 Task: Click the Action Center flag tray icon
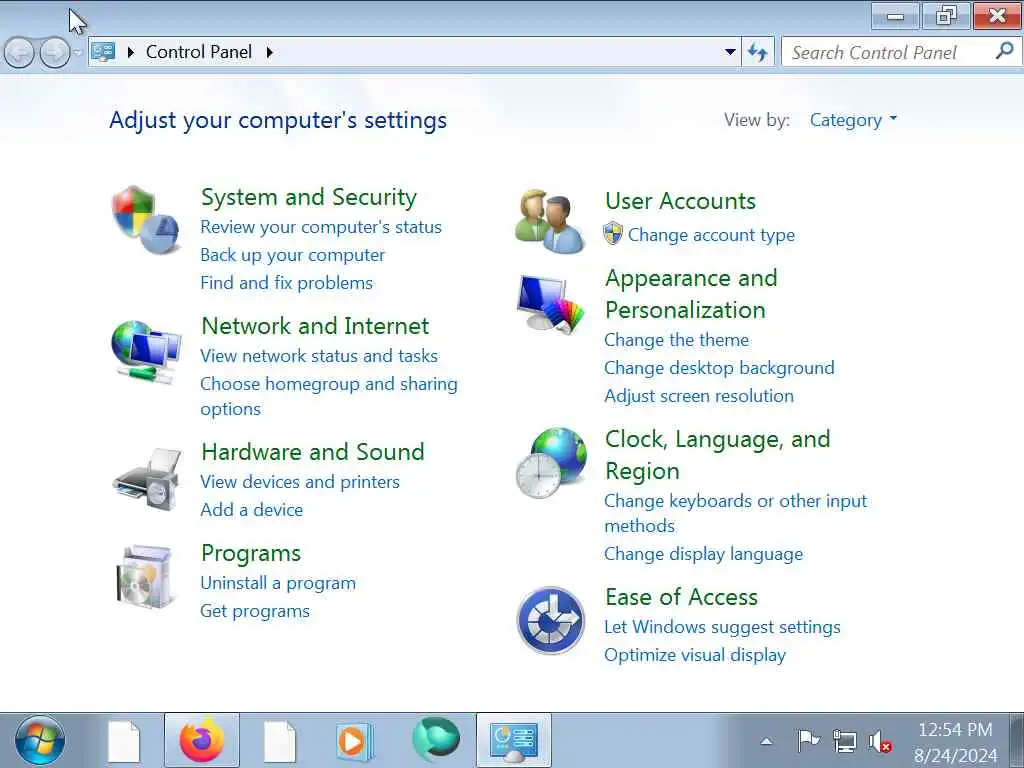pyautogui.click(x=808, y=741)
